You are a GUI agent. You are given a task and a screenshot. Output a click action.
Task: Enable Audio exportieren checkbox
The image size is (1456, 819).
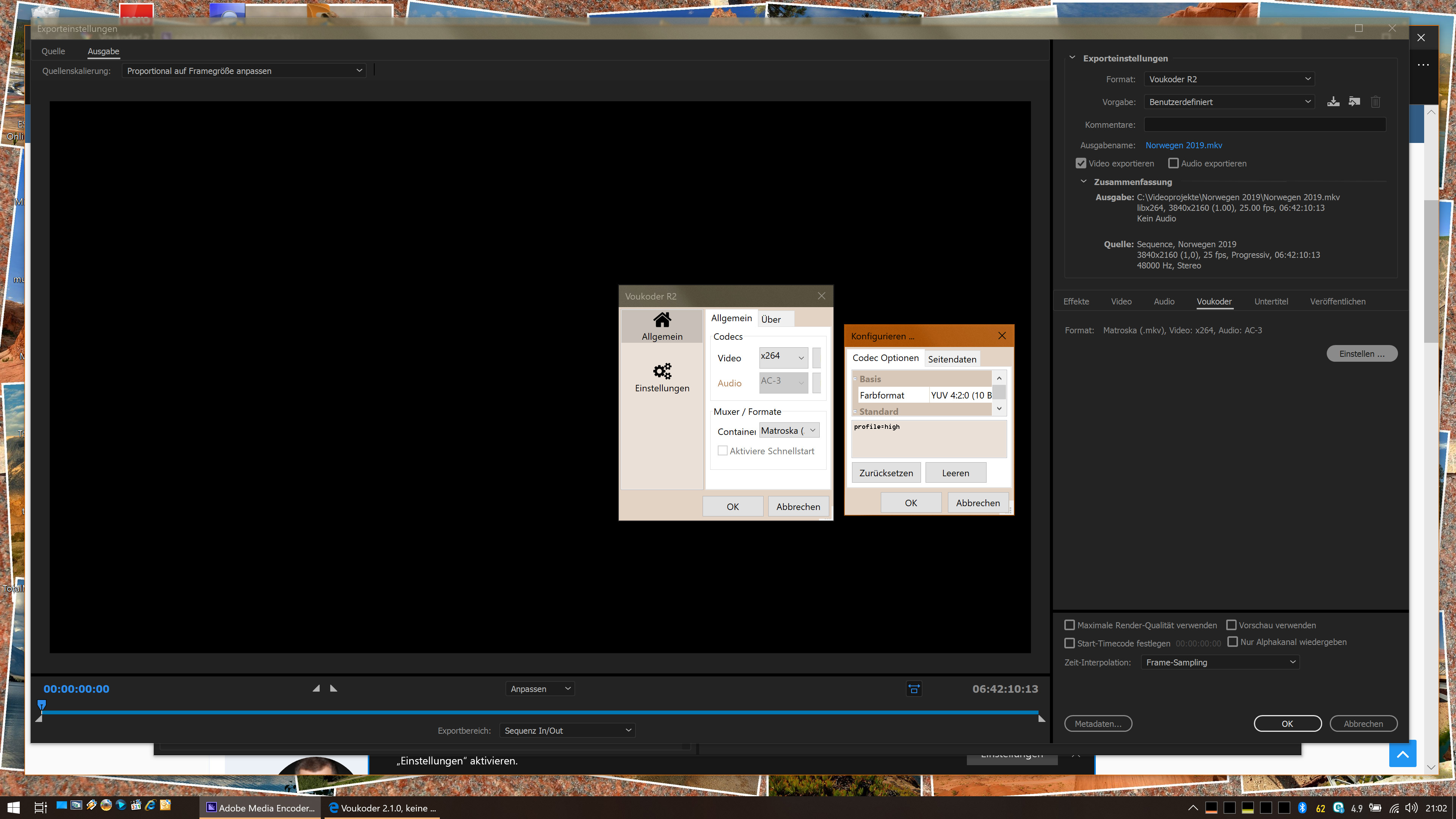[x=1174, y=163]
